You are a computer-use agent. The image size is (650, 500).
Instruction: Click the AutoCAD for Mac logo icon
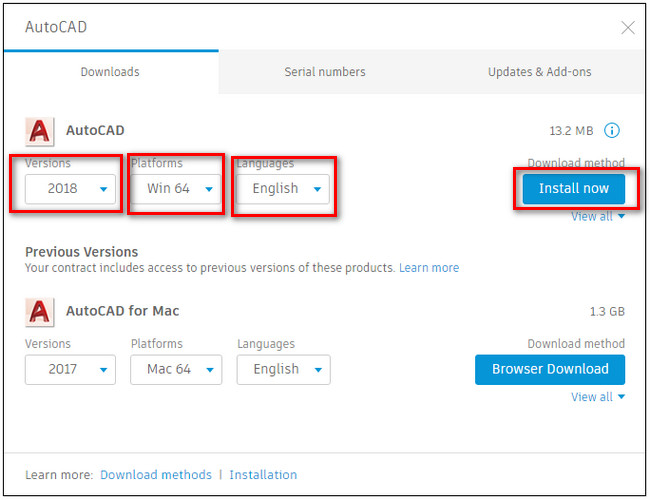39,312
